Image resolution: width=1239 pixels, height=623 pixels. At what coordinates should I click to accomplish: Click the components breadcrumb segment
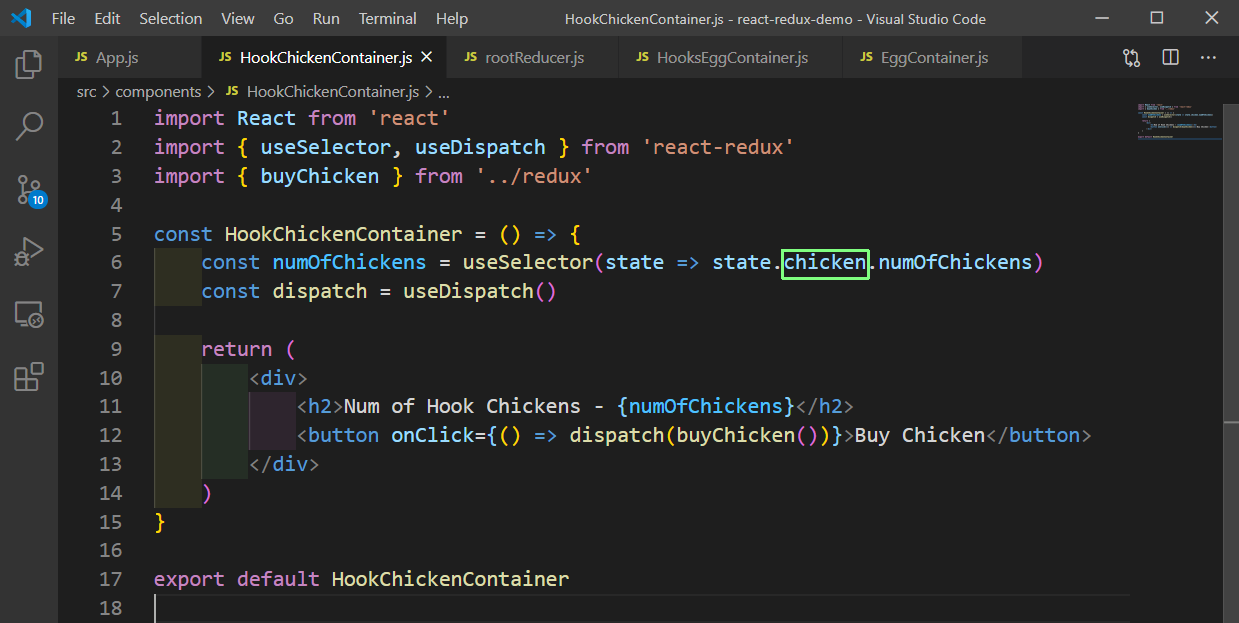coord(158,92)
